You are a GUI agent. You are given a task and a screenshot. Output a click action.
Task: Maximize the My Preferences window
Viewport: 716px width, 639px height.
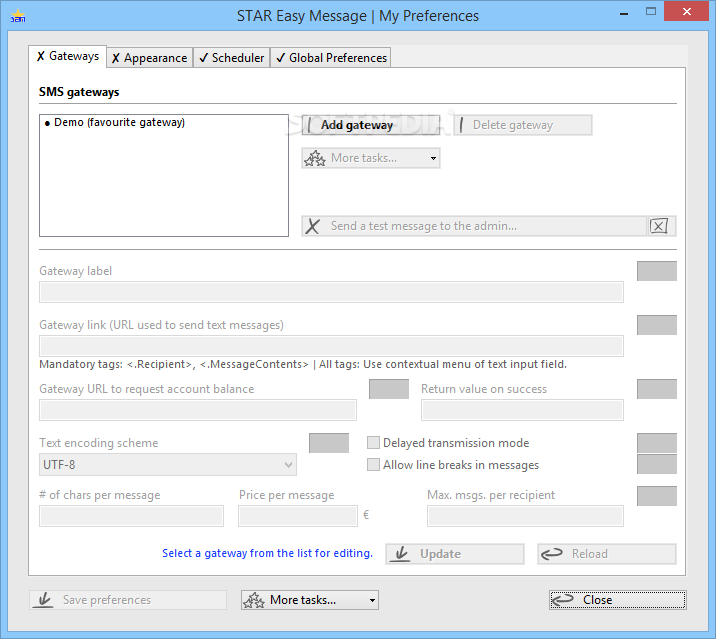651,12
